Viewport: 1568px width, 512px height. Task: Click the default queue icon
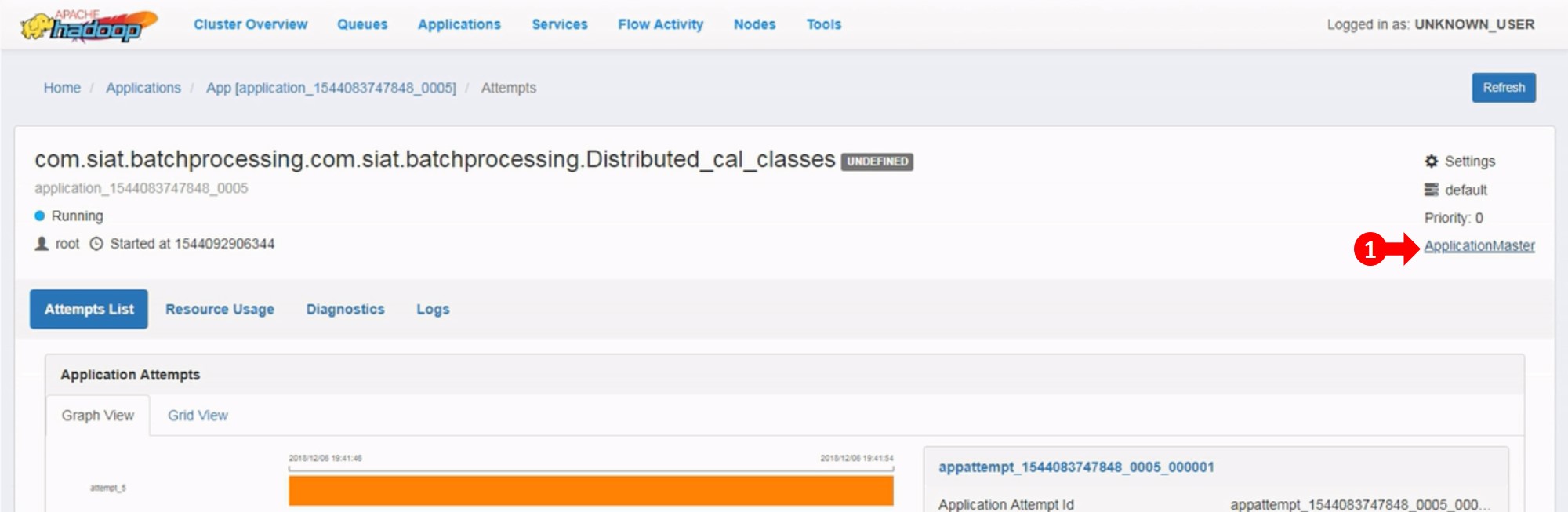(x=1432, y=190)
